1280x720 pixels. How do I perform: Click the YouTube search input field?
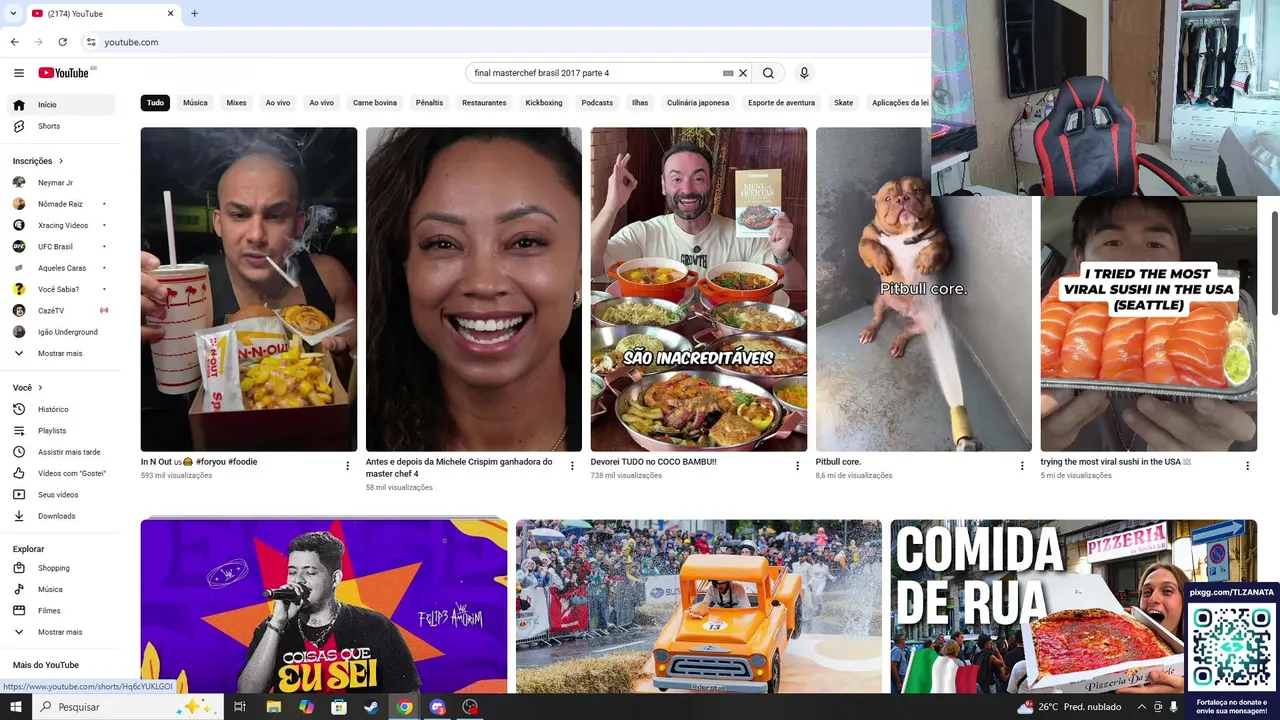[x=595, y=73]
